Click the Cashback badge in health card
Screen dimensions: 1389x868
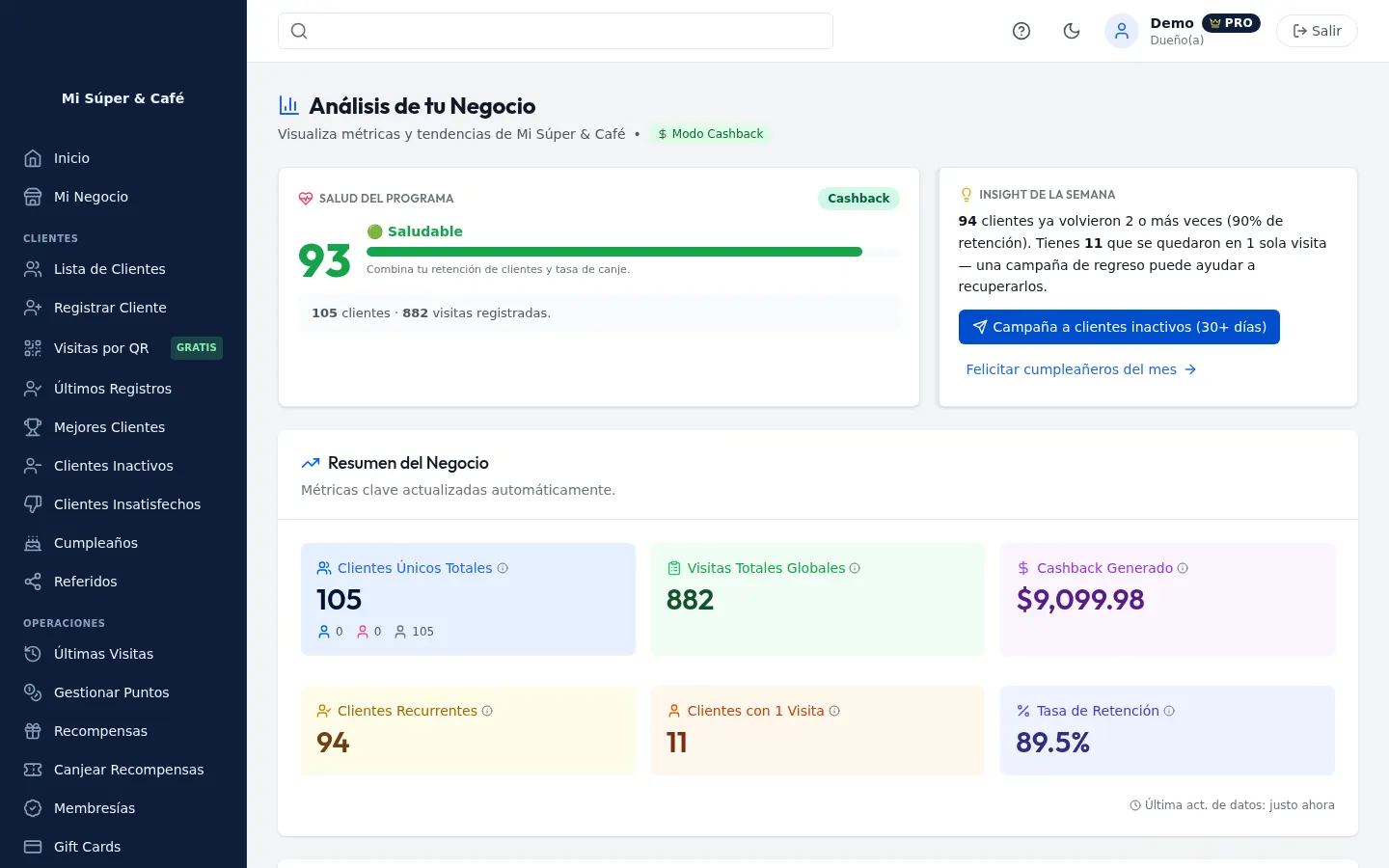point(858,199)
